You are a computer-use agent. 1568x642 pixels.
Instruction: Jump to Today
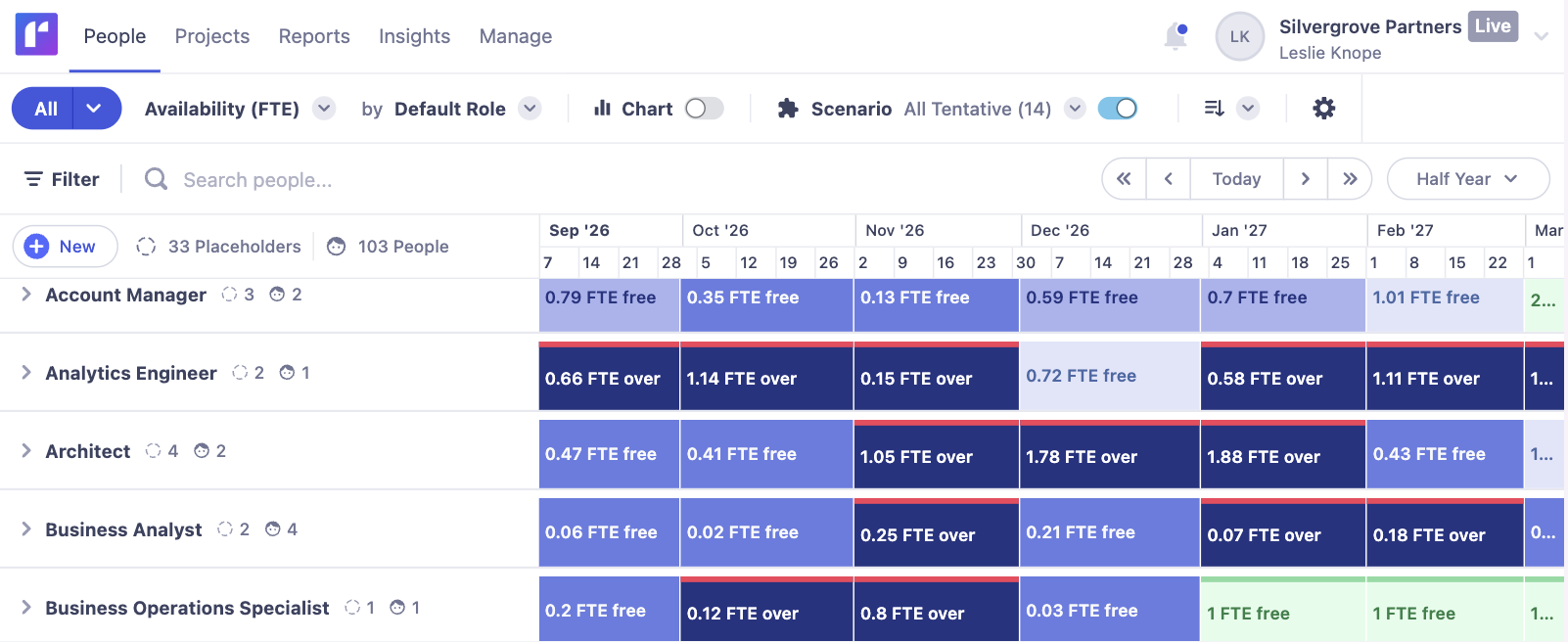(1237, 179)
